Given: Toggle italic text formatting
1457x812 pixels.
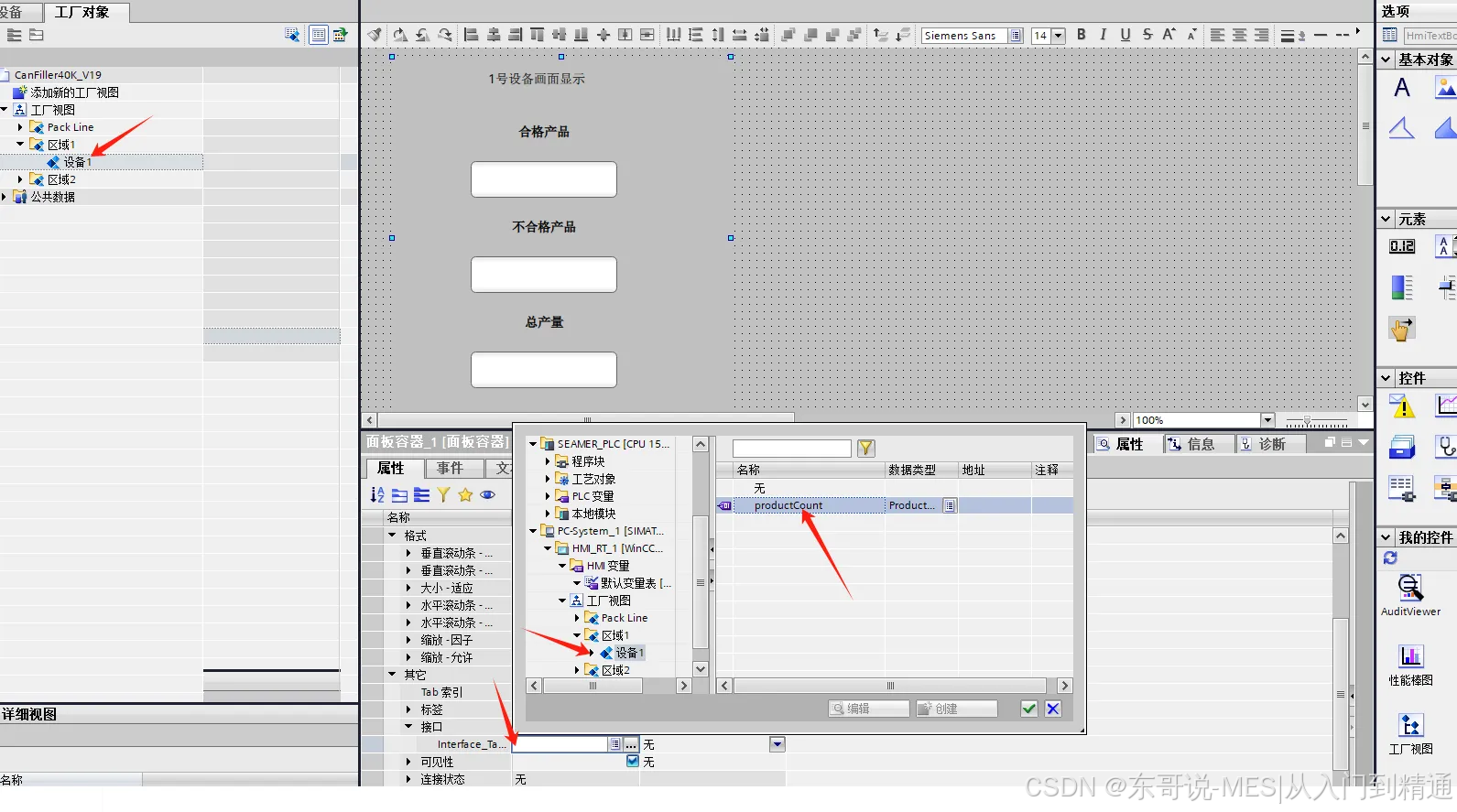Looking at the screenshot, I should click(x=1104, y=35).
